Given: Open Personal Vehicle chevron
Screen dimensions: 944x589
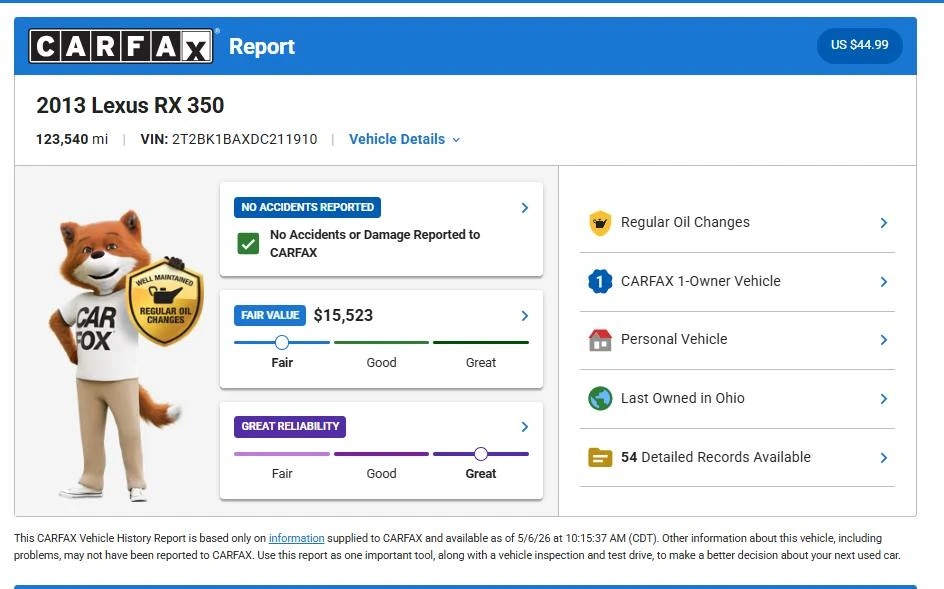Looking at the screenshot, I should [x=883, y=340].
